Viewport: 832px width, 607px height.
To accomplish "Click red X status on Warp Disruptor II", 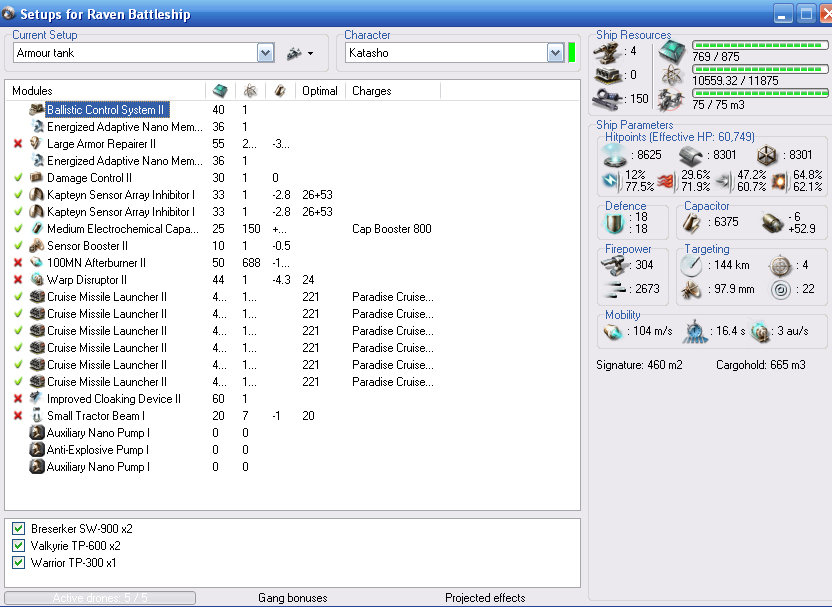I will coord(18,280).
